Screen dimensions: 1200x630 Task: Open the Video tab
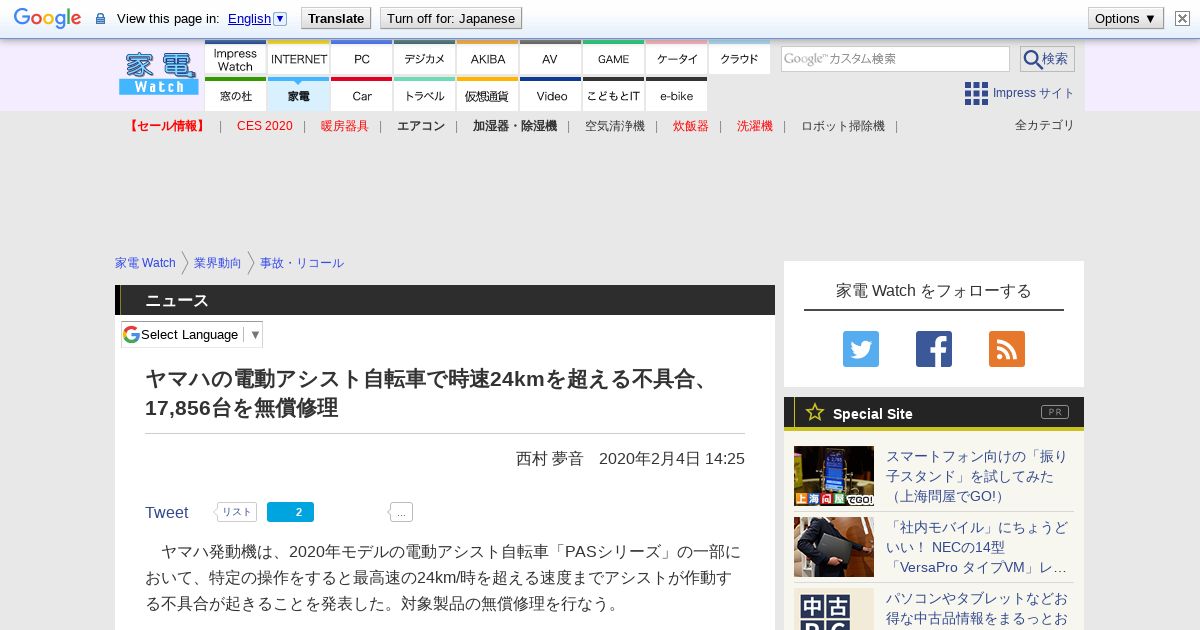pos(550,95)
